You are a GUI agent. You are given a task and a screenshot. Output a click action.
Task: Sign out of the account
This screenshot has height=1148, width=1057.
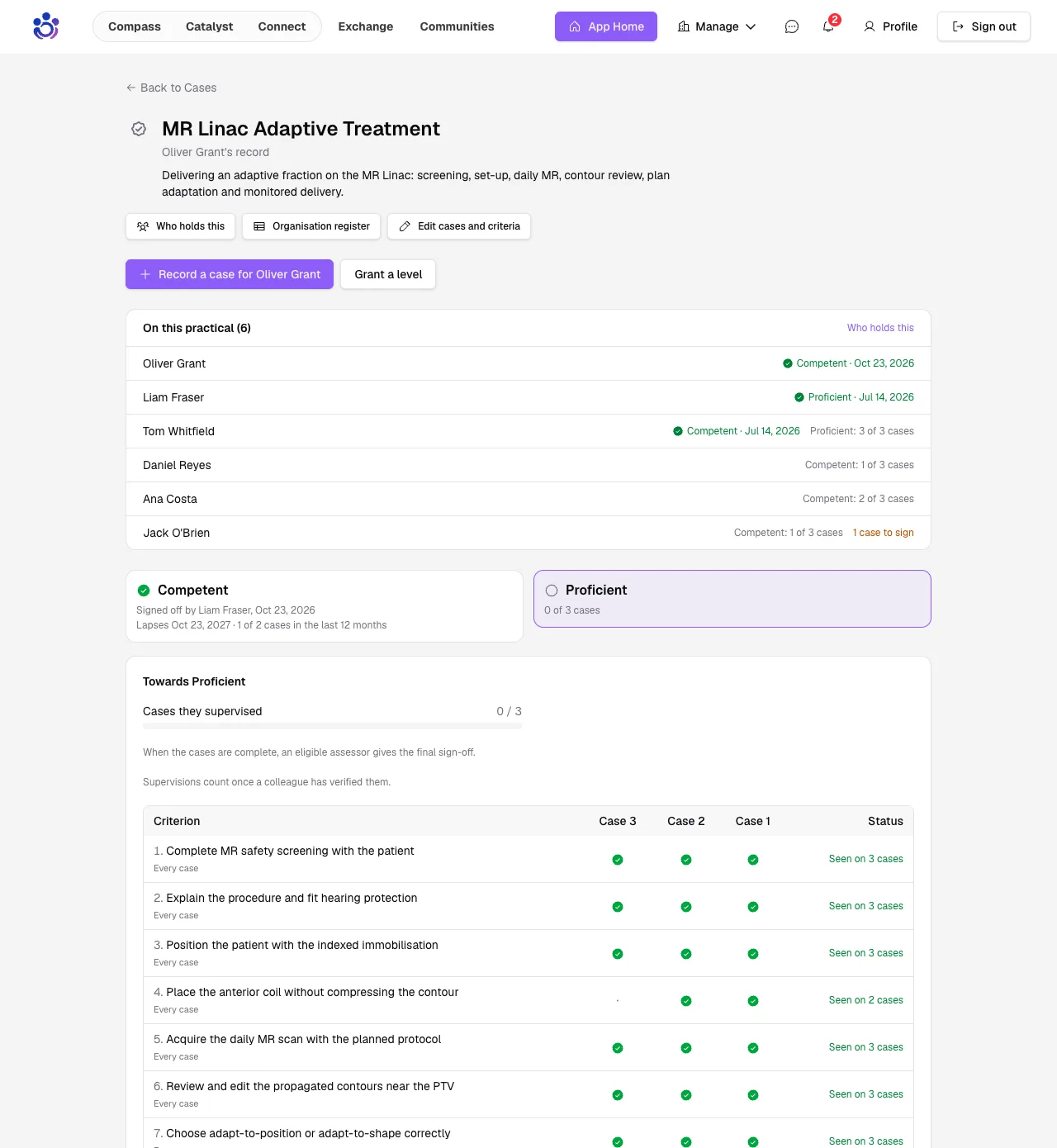[x=984, y=26]
